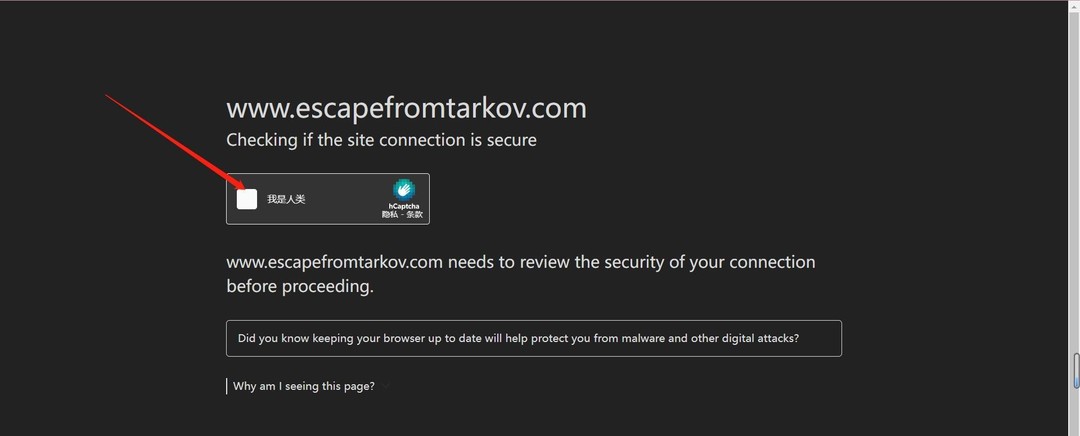Click the "needs to review the security" paragraph
Image resolution: width=1080 pixels, height=436 pixels.
pyautogui.click(x=520, y=263)
